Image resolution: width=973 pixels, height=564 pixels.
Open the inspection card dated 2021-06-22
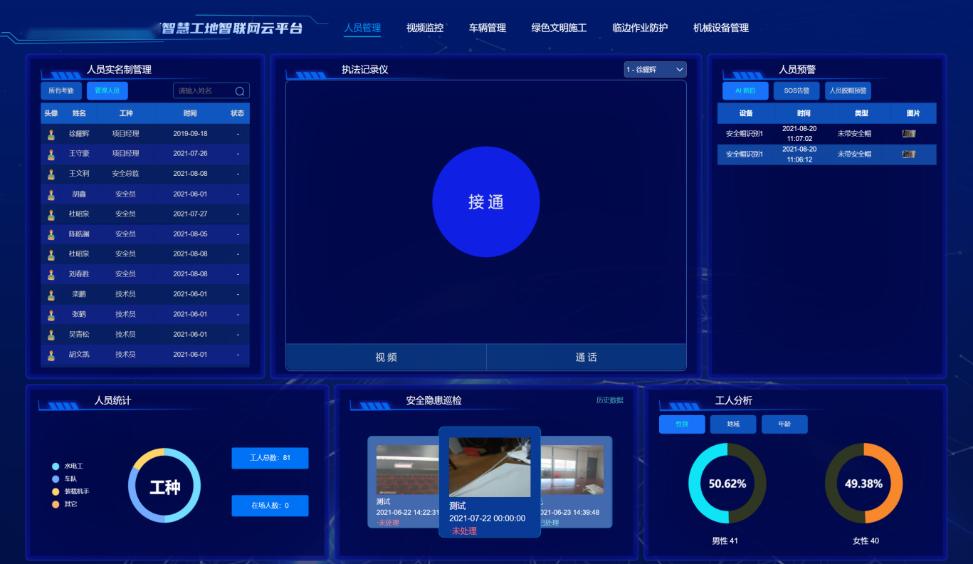403,482
